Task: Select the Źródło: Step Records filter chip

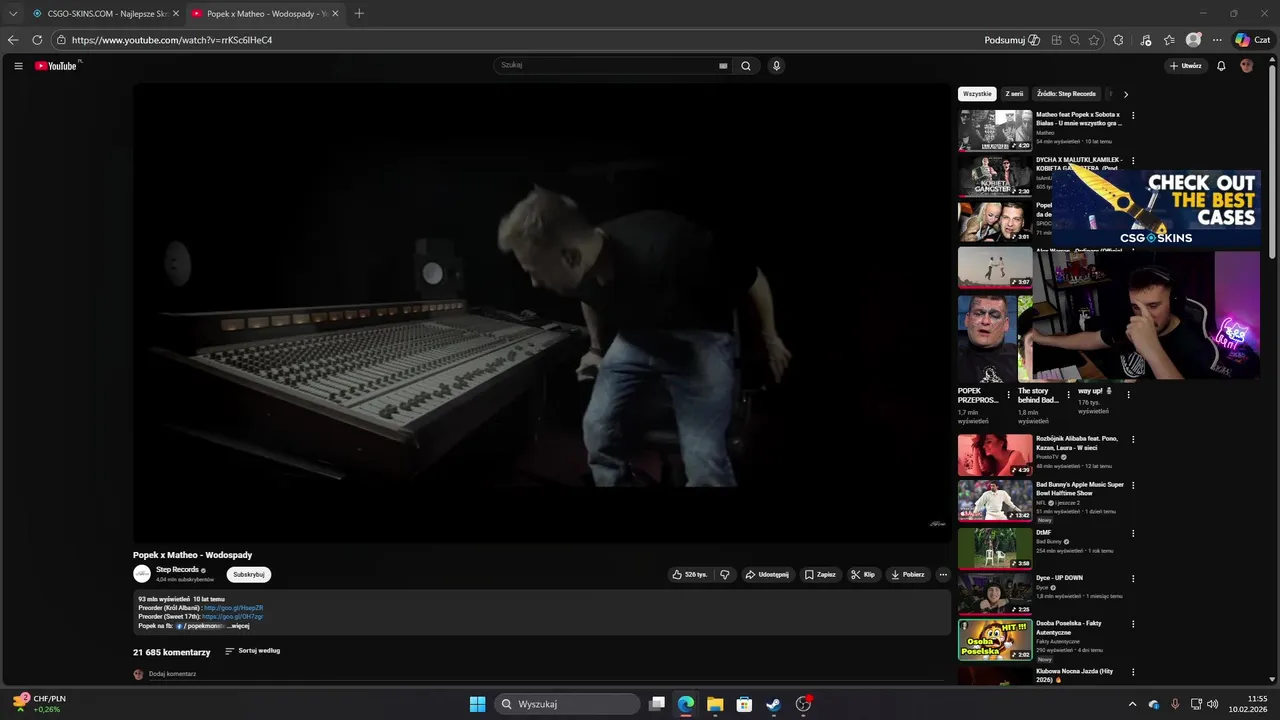Action: pyautogui.click(x=1066, y=94)
